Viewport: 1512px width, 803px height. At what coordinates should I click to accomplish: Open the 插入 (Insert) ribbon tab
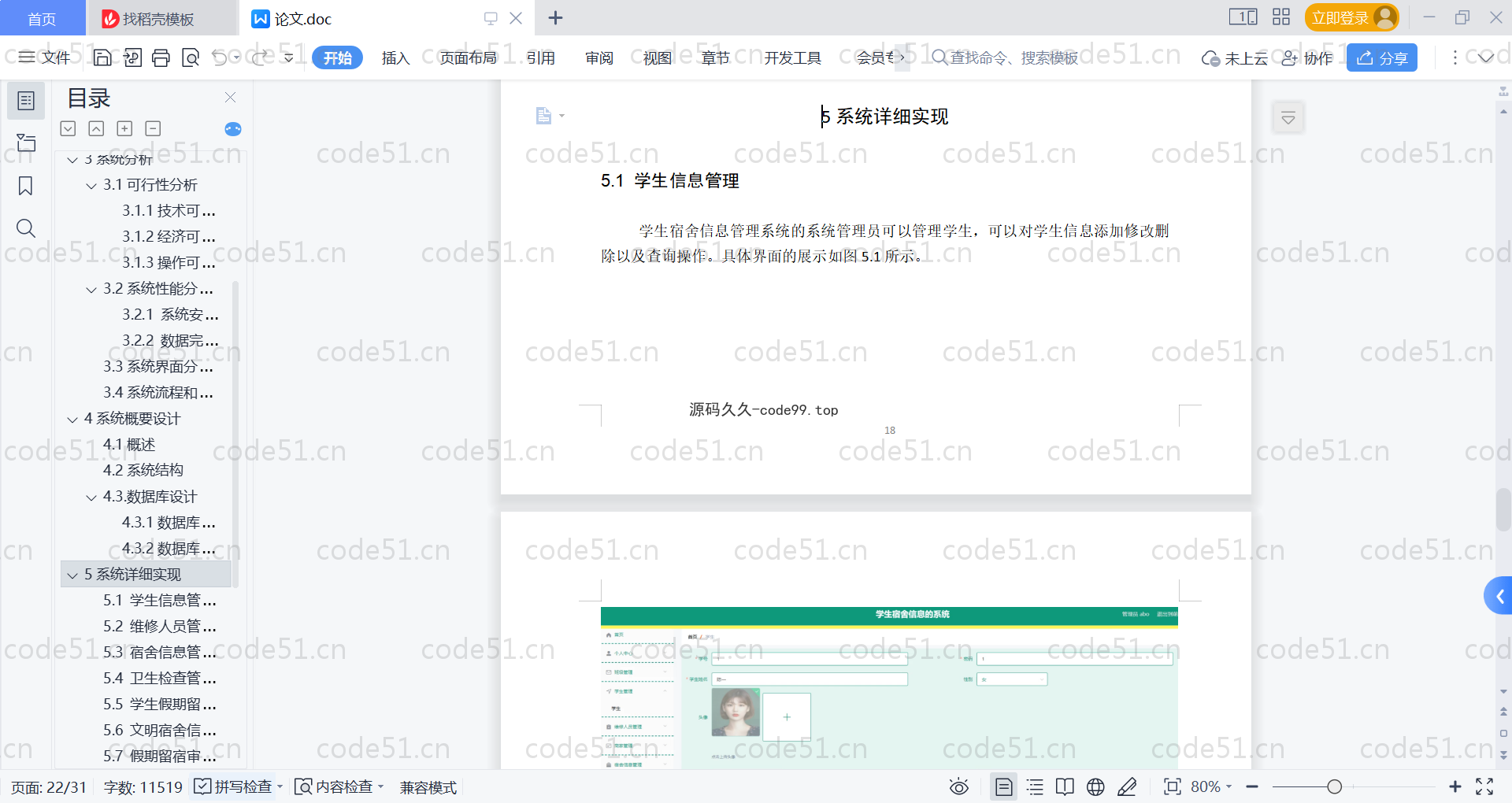(x=395, y=57)
